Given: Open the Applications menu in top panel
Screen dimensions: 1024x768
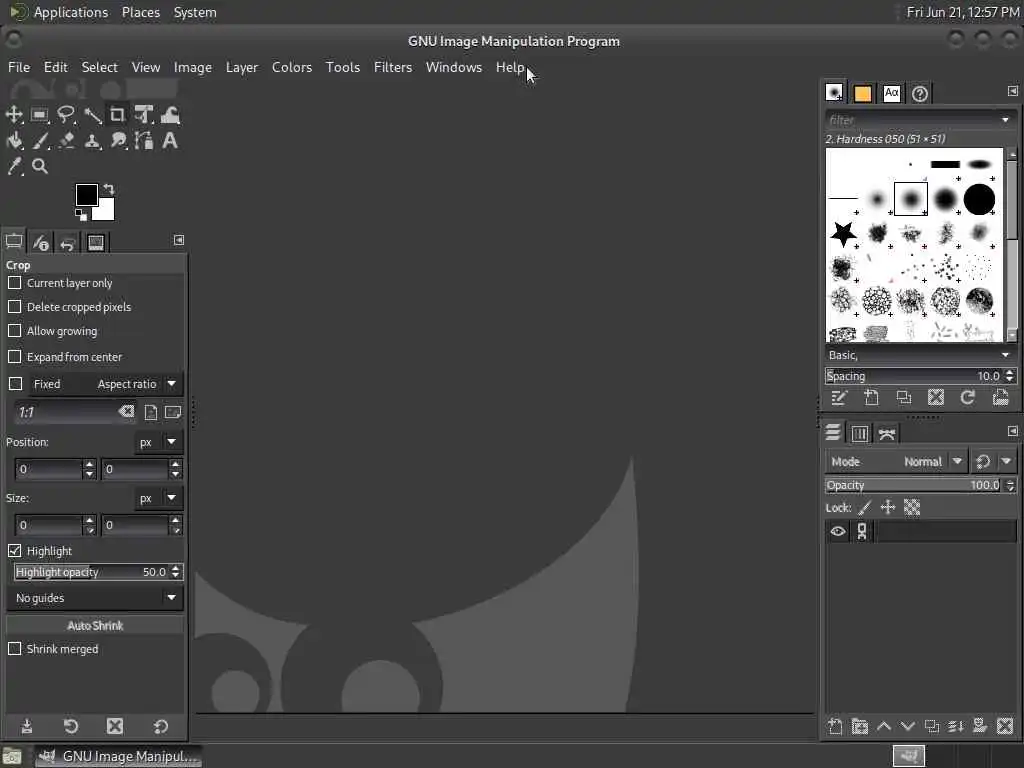Looking at the screenshot, I should tap(71, 12).
